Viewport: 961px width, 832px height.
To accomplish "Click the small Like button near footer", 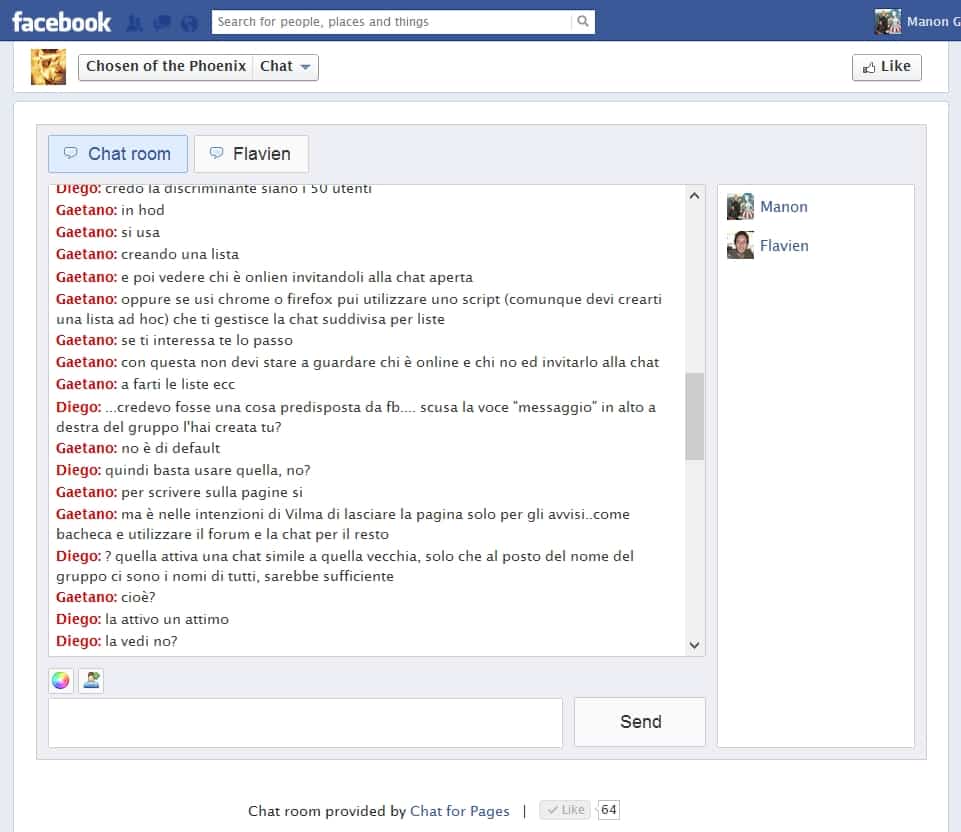I will tap(565, 809).
